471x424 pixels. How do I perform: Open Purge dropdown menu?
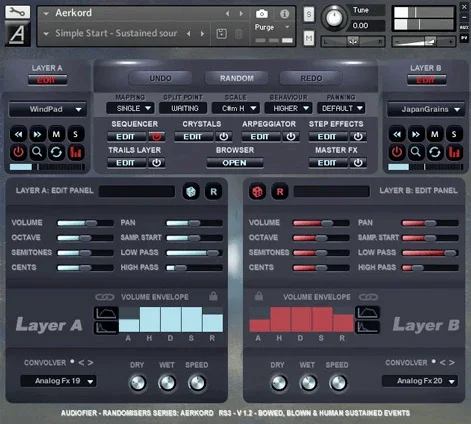(x=272, y=27)
